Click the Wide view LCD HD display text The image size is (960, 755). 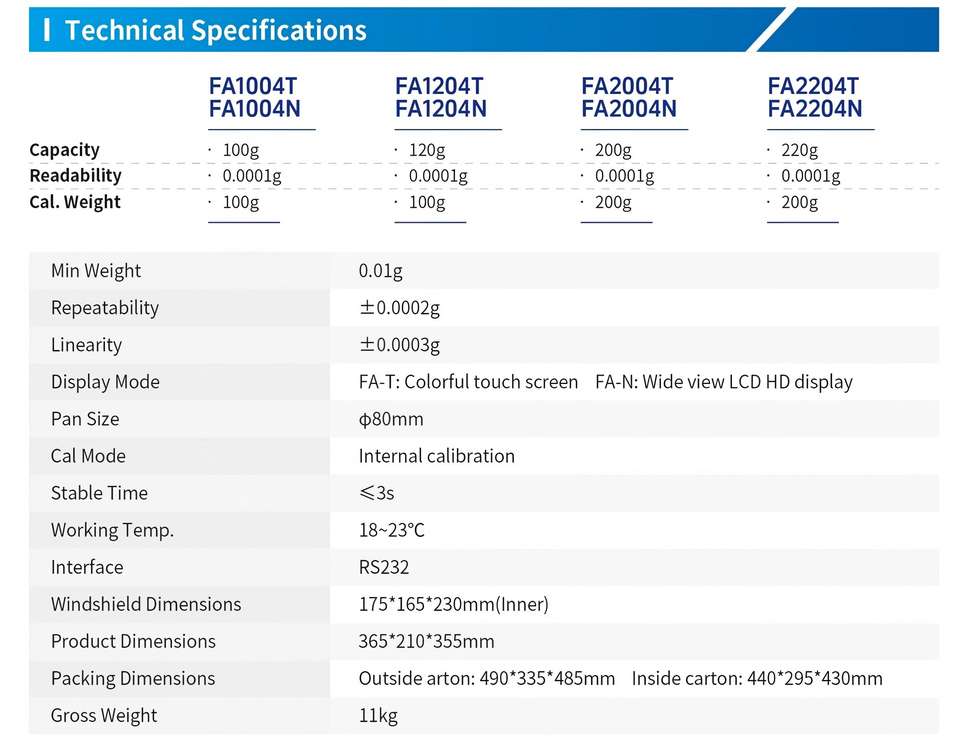[x=748, y=382]
